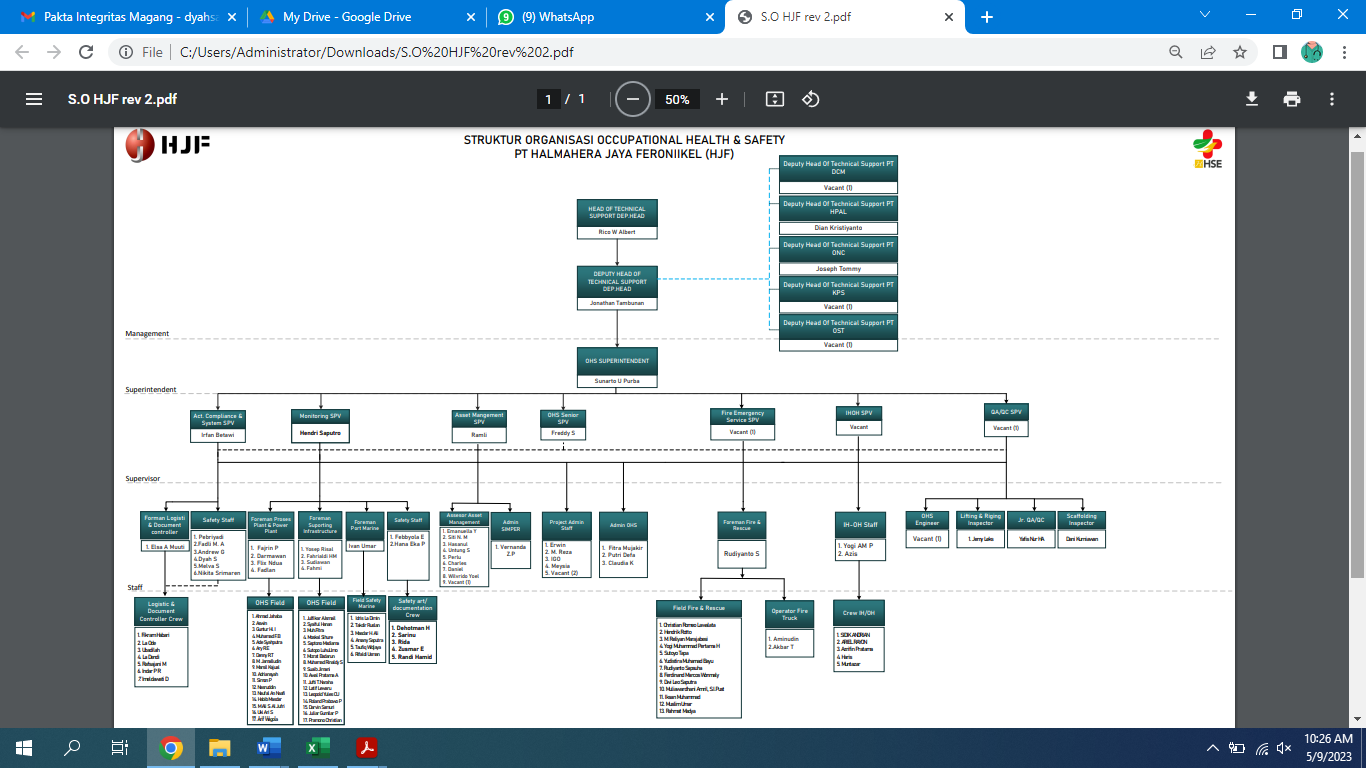Edit the zoom percentage field
This screenshot has width=1366, height=768.
[677, 99]
